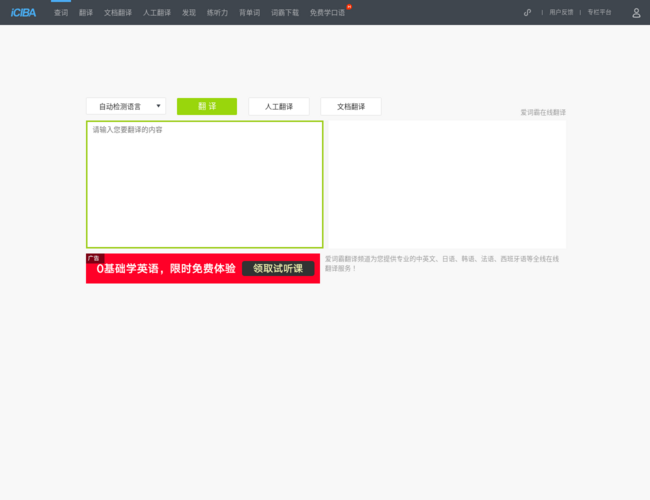This screenshot has width=650, height=500.
Task: Select the 发现 nav item
Action: coord(189,13)
